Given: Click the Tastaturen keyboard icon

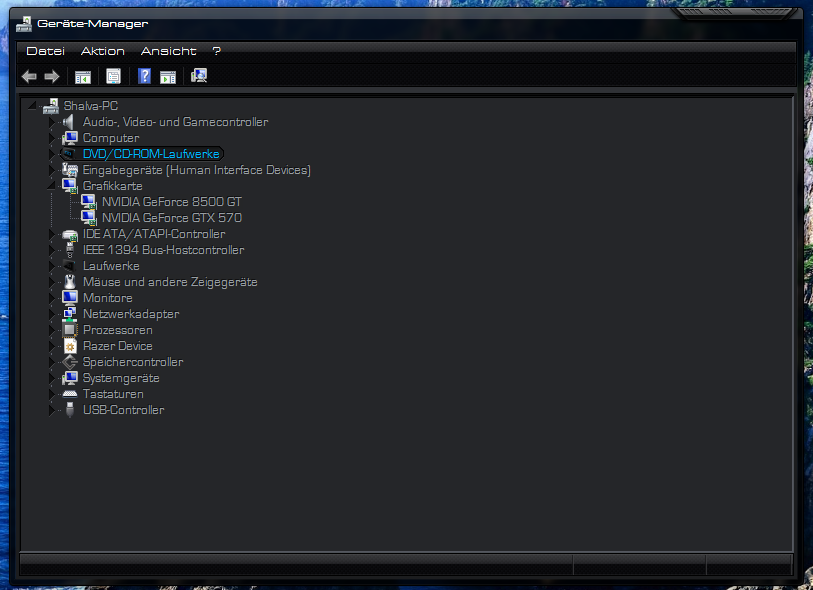Looking at the screenshot, I should point(69,394).
